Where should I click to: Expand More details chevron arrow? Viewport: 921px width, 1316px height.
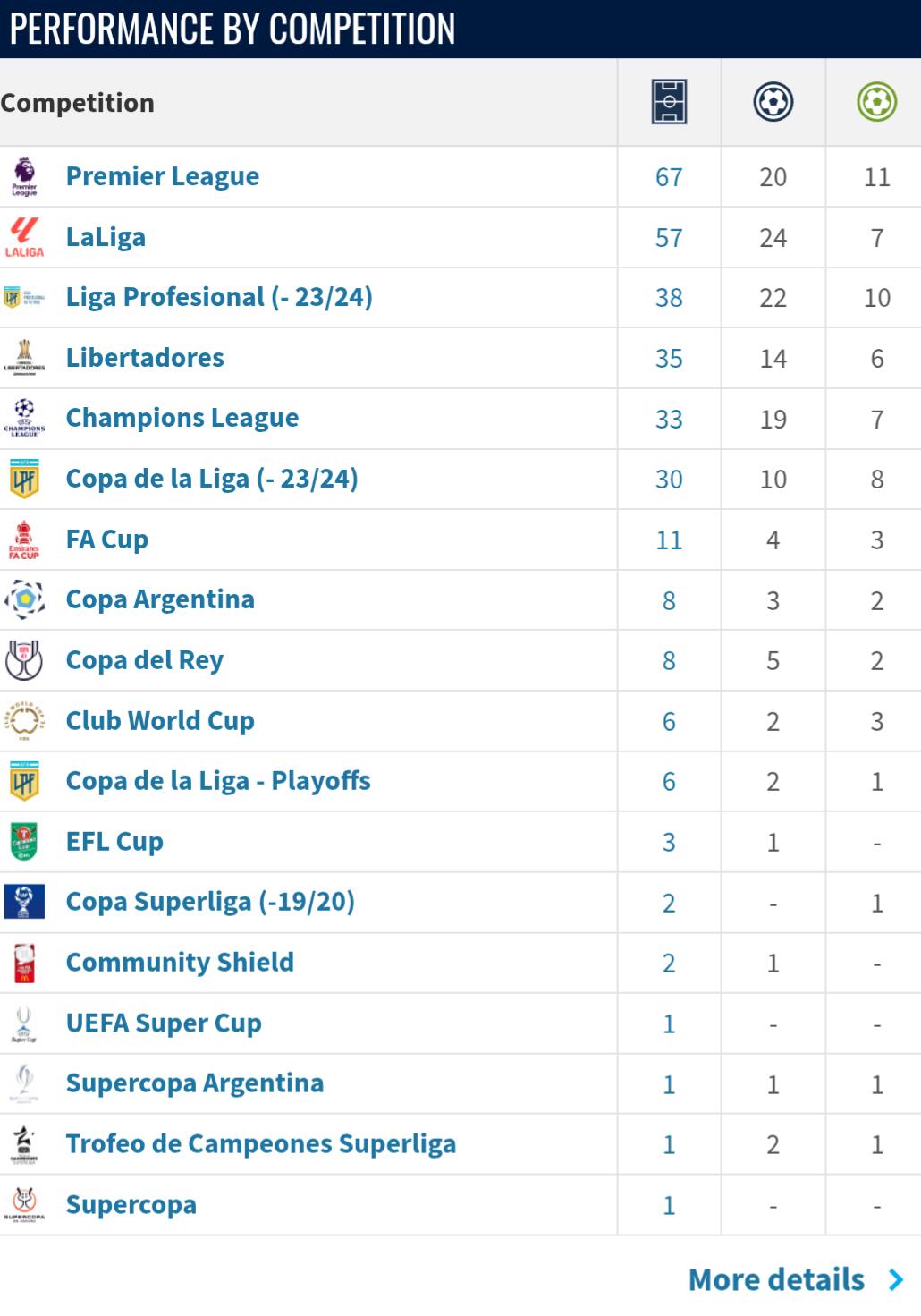pyautogui.click(x=896, y=1280)
